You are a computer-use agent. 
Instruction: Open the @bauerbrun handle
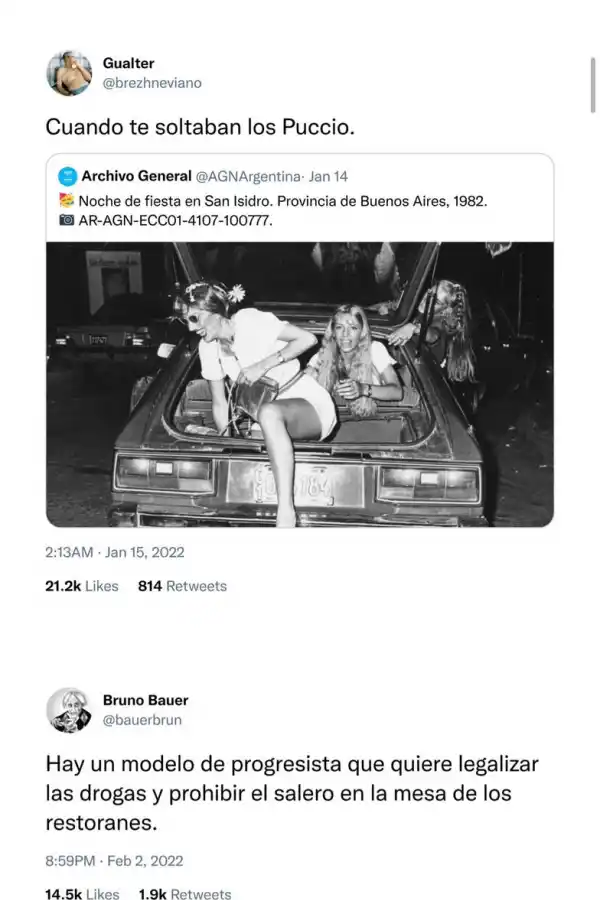click(143, 720)
